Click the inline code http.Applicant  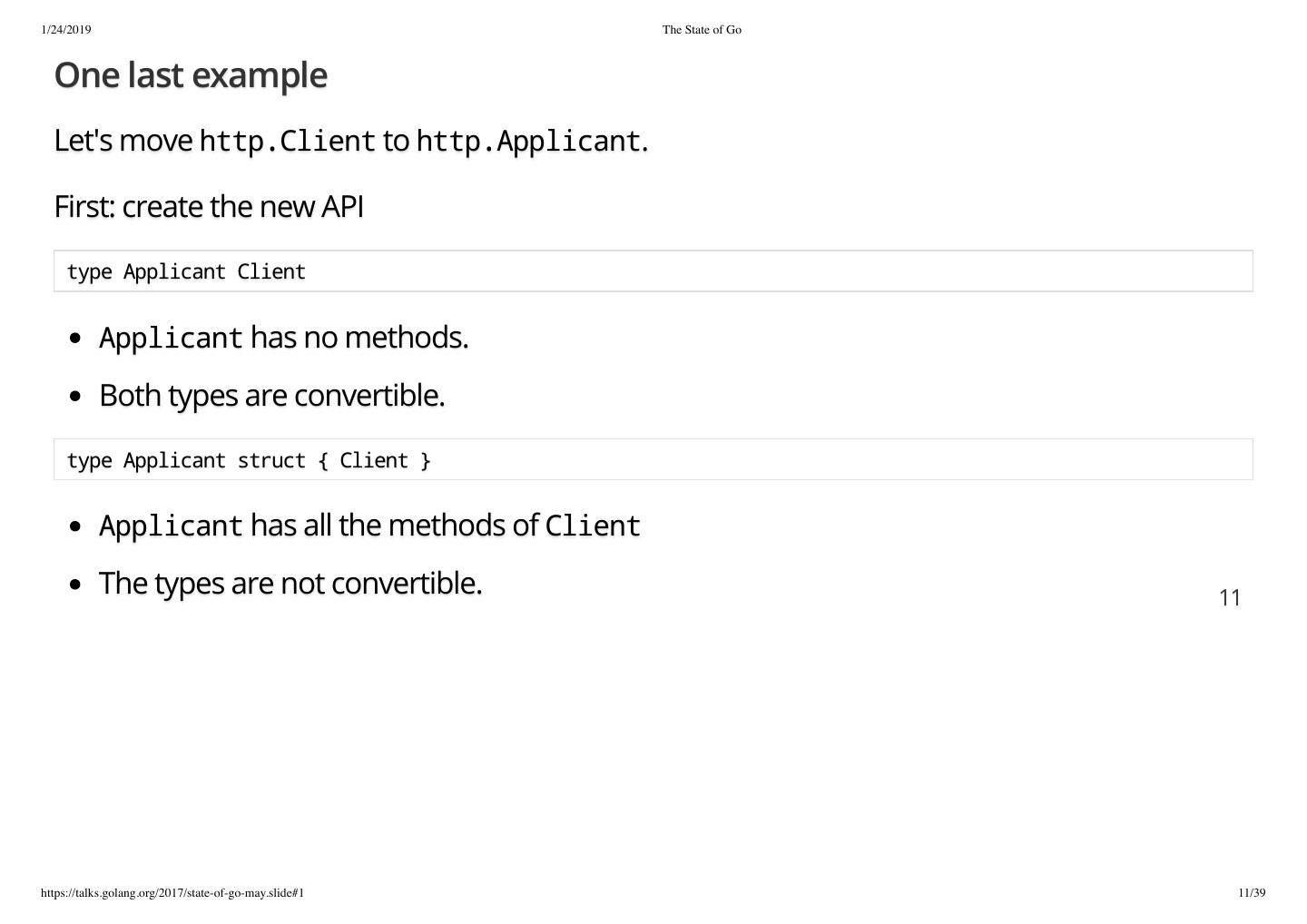click(529, 142)
